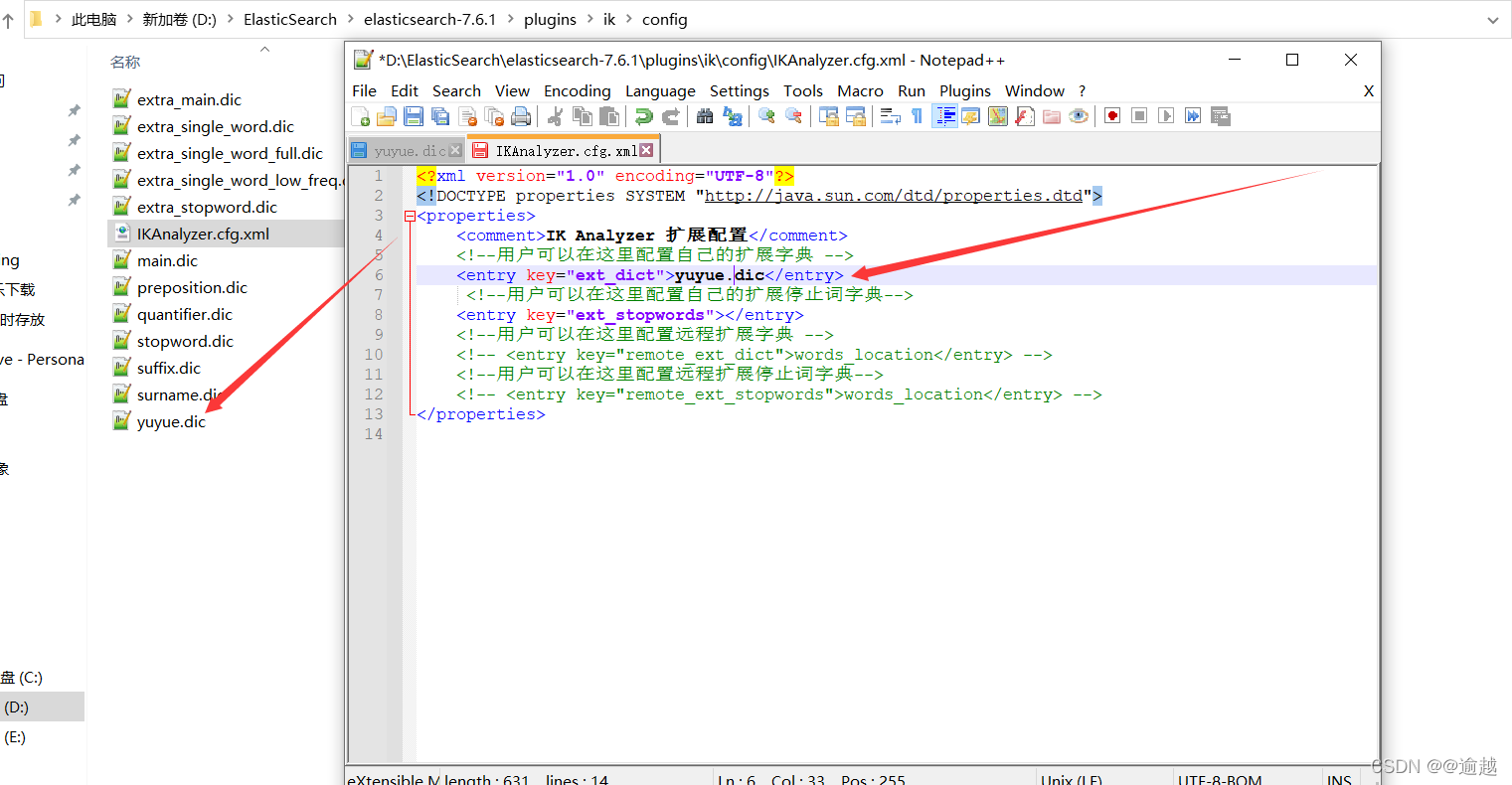Collapse the properties fold marker
The height and width of the screenshot is (785, 1512).
pyautogui.click(x=410, y=216)
